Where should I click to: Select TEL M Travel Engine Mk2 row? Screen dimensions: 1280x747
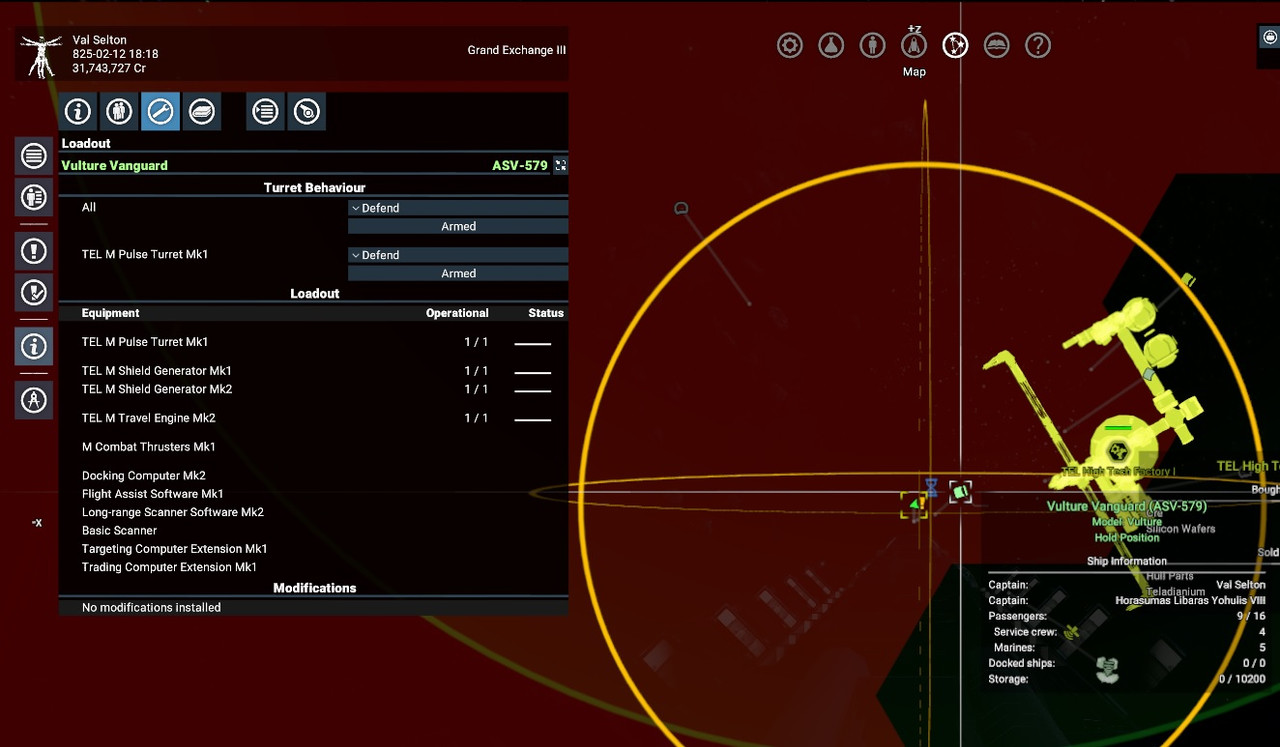(313, 418)
